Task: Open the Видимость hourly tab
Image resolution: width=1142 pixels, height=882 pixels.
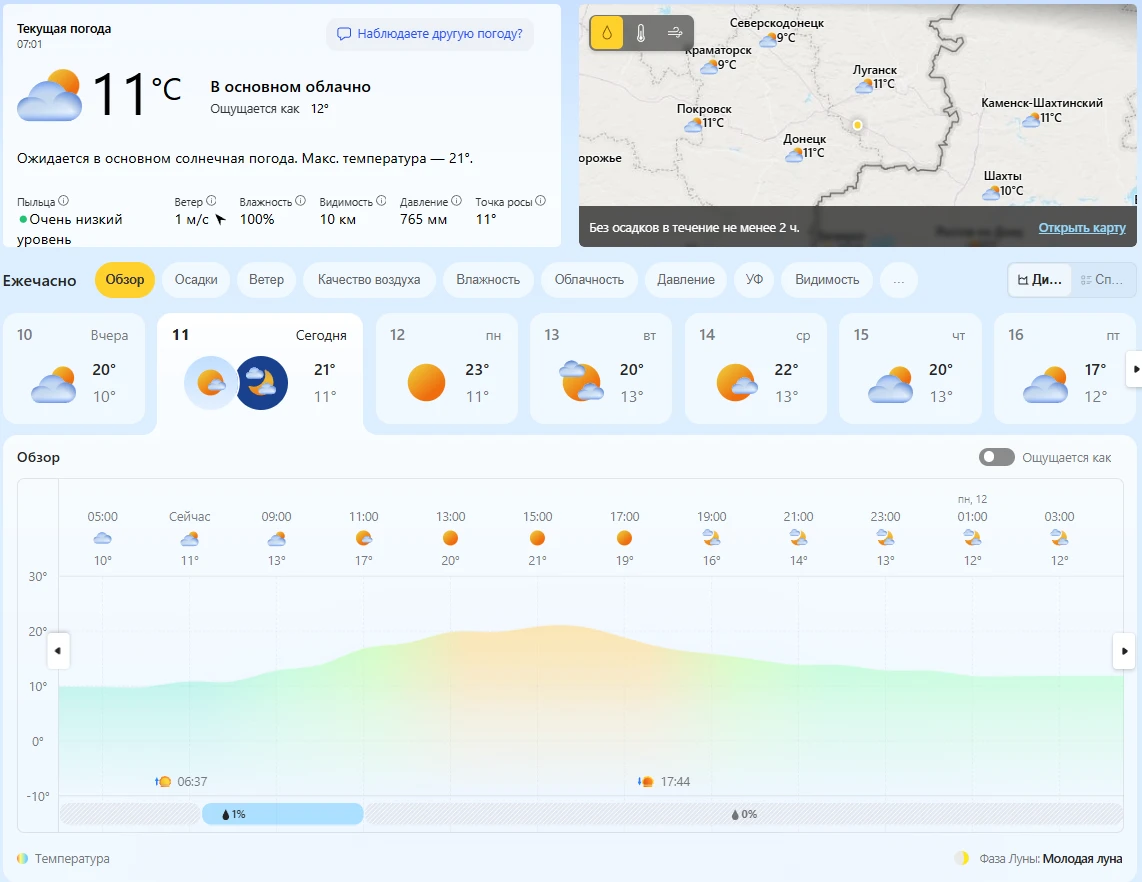Action: tap(827, 280)
